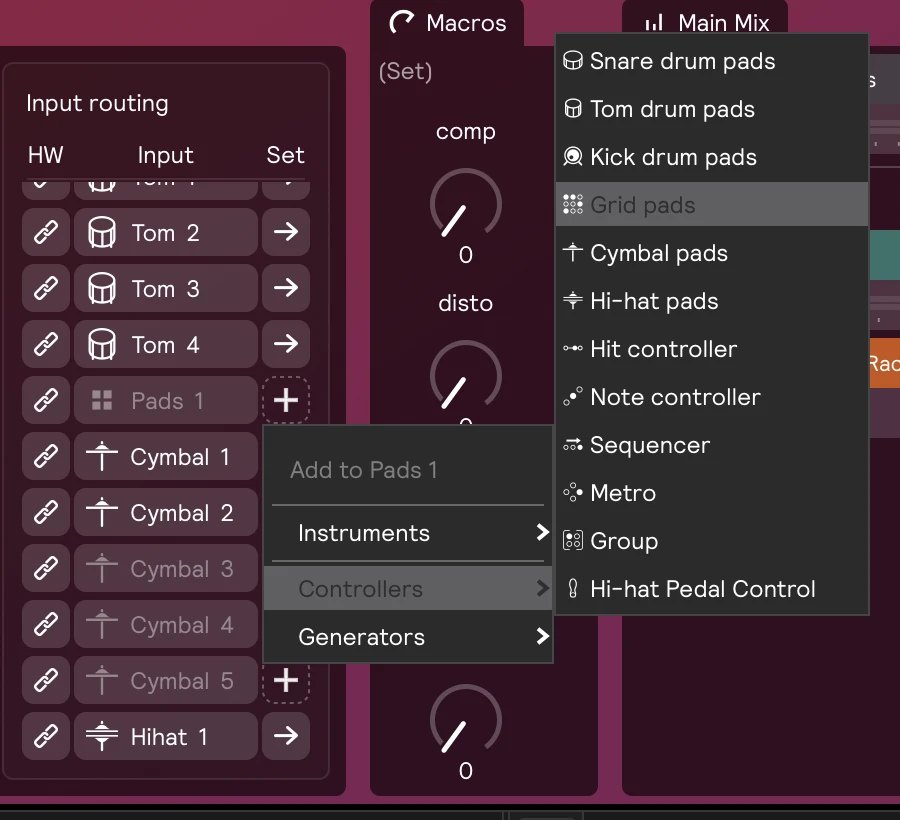
Task: Click the Hi-hat Pedal Control icon
Action: pos(572,589)
